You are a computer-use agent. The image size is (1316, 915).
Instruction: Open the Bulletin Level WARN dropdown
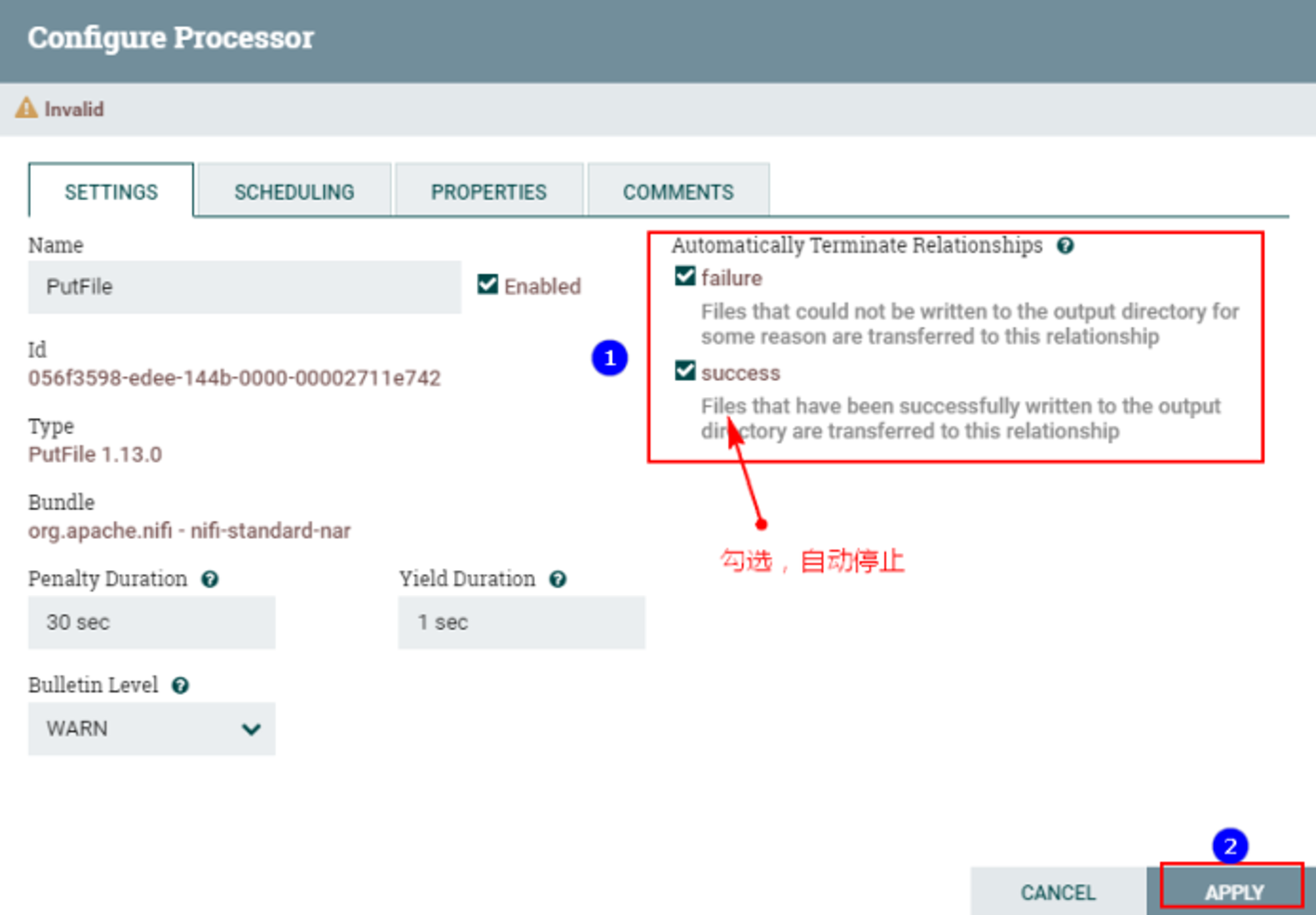[151, 729]
